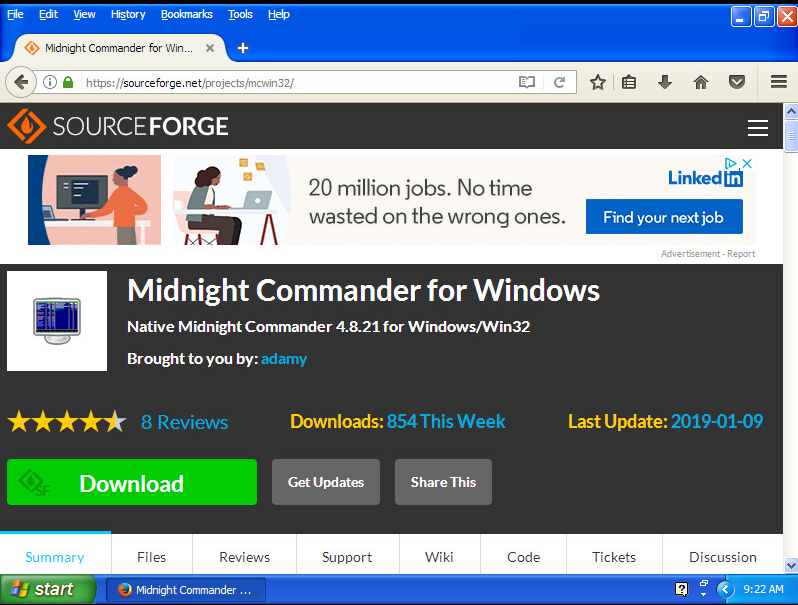The image size is (798, 605).
Task: Open the SourceForge site navigation menu
Action: (757, 128)
